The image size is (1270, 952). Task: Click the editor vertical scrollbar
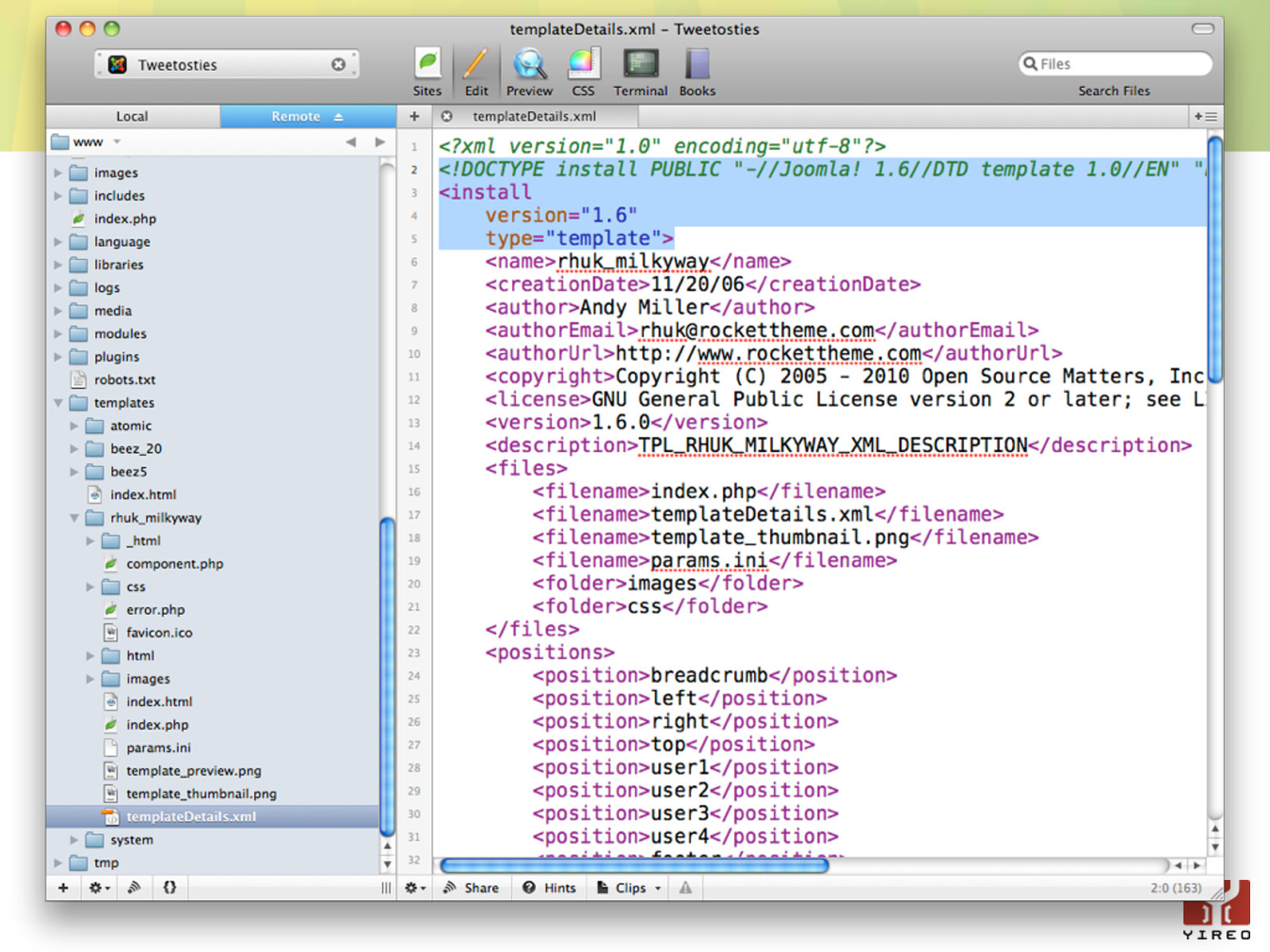(x=1215, y=259)
